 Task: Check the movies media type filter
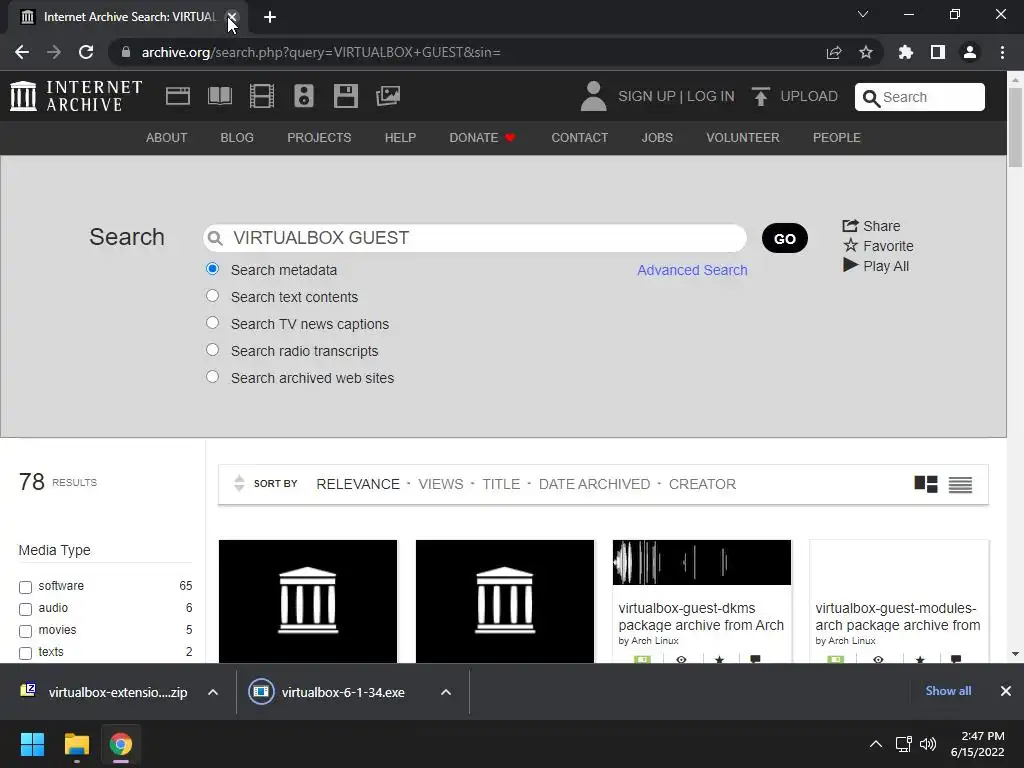coord(25,632)
